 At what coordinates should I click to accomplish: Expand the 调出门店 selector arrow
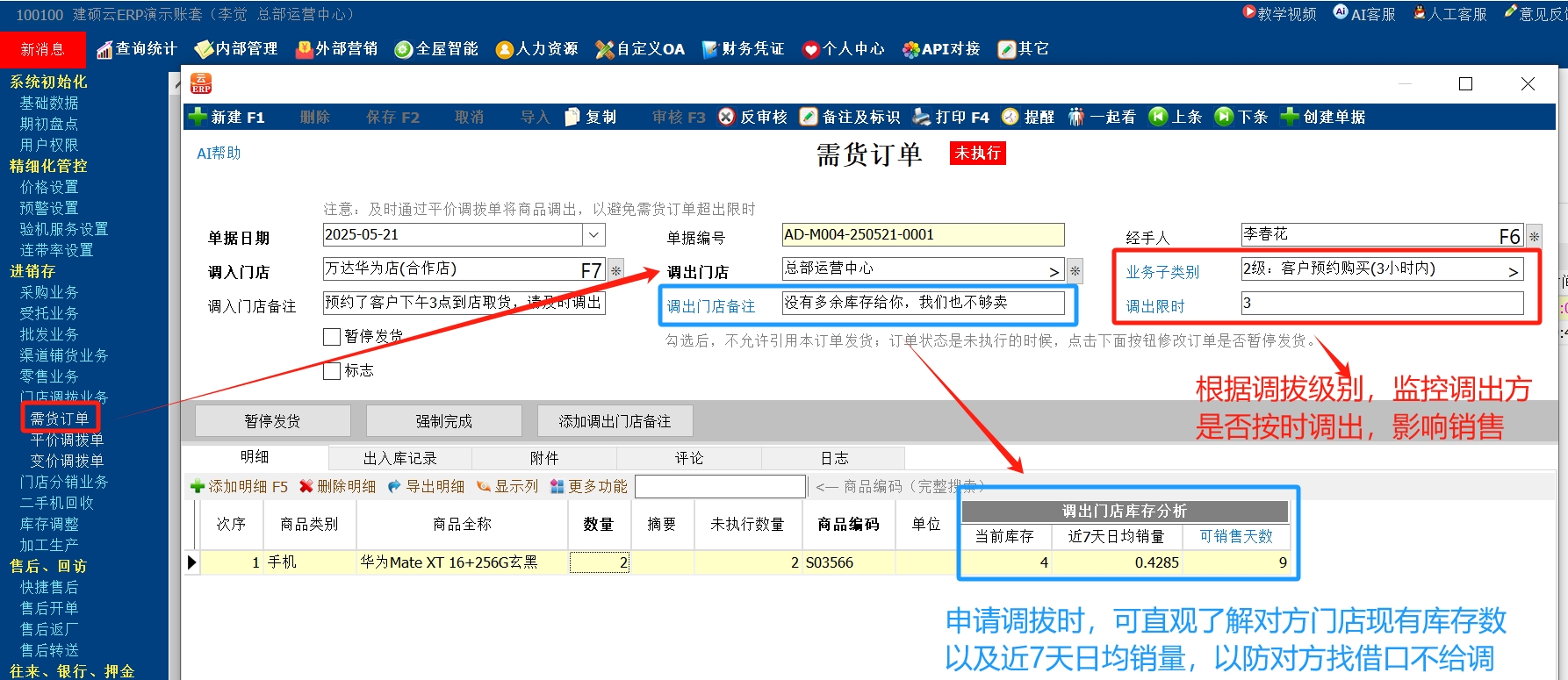click(1054, 271)
